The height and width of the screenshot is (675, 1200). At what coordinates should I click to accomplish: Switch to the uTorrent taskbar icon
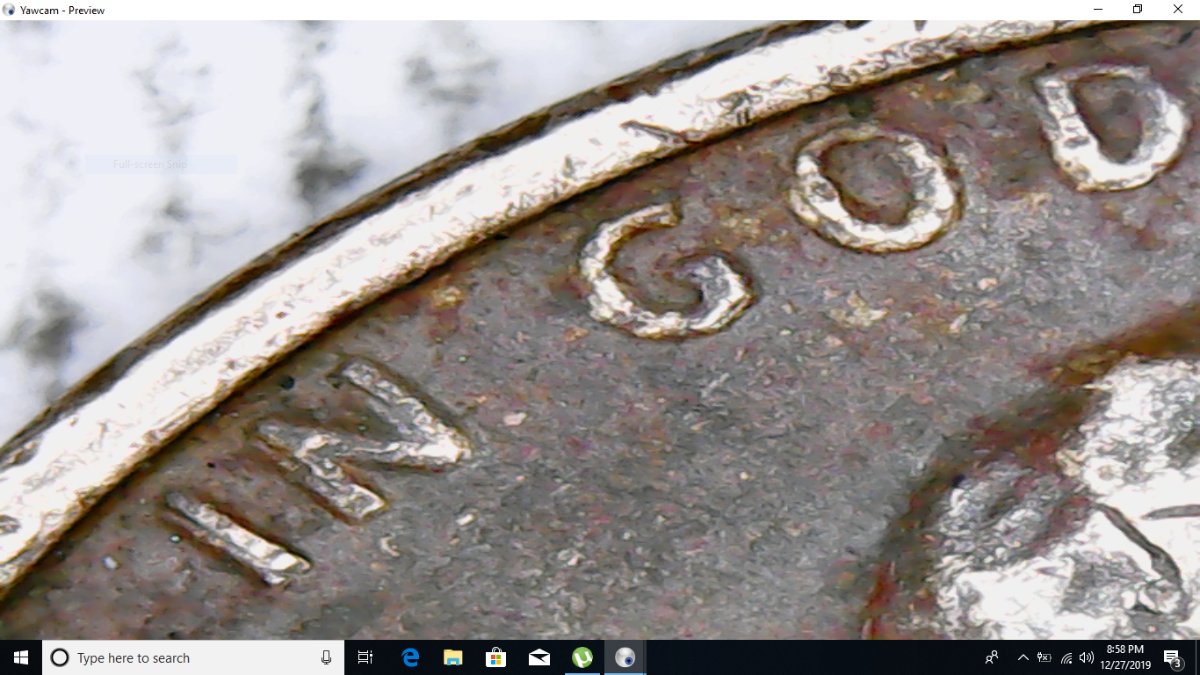(582, 657)
